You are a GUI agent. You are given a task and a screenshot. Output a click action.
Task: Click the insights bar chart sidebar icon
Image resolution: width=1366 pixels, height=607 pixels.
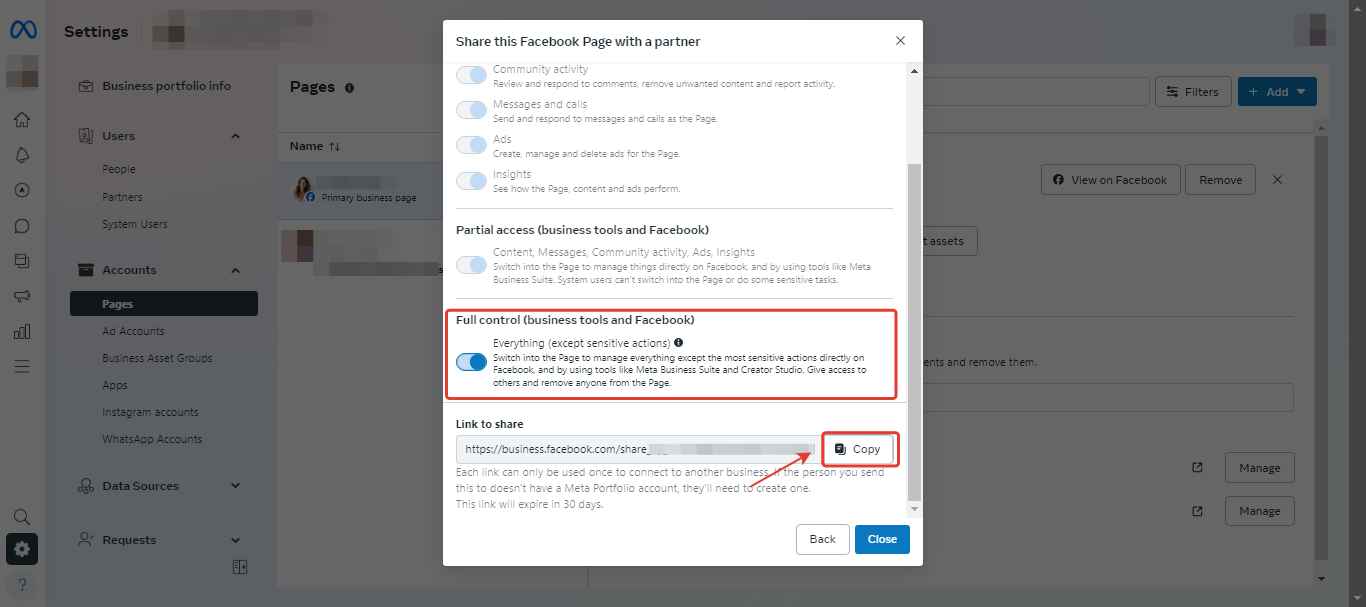[x=22, y=331]
